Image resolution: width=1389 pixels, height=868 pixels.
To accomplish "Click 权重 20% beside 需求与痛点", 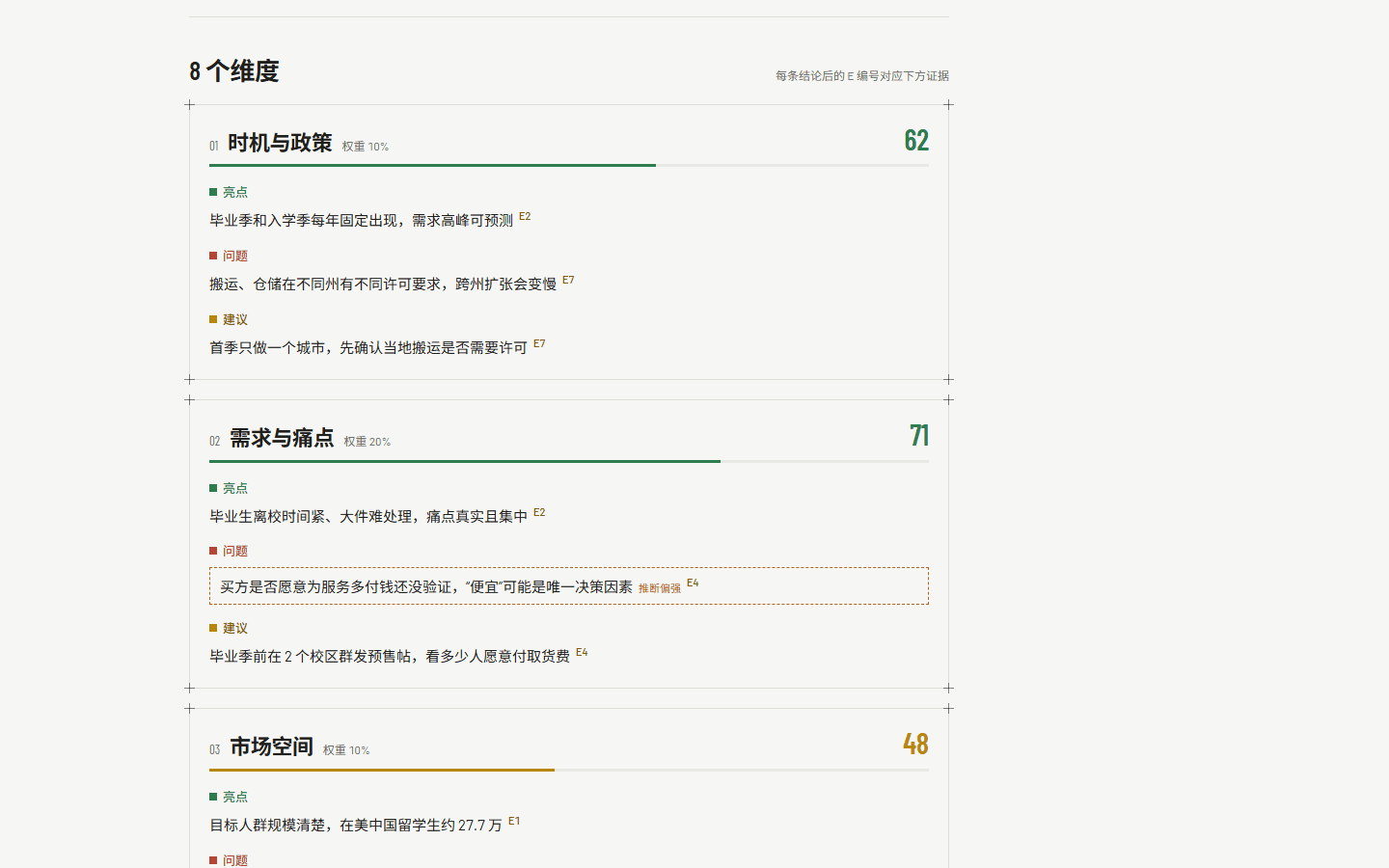I will click(x=368, y=442).
